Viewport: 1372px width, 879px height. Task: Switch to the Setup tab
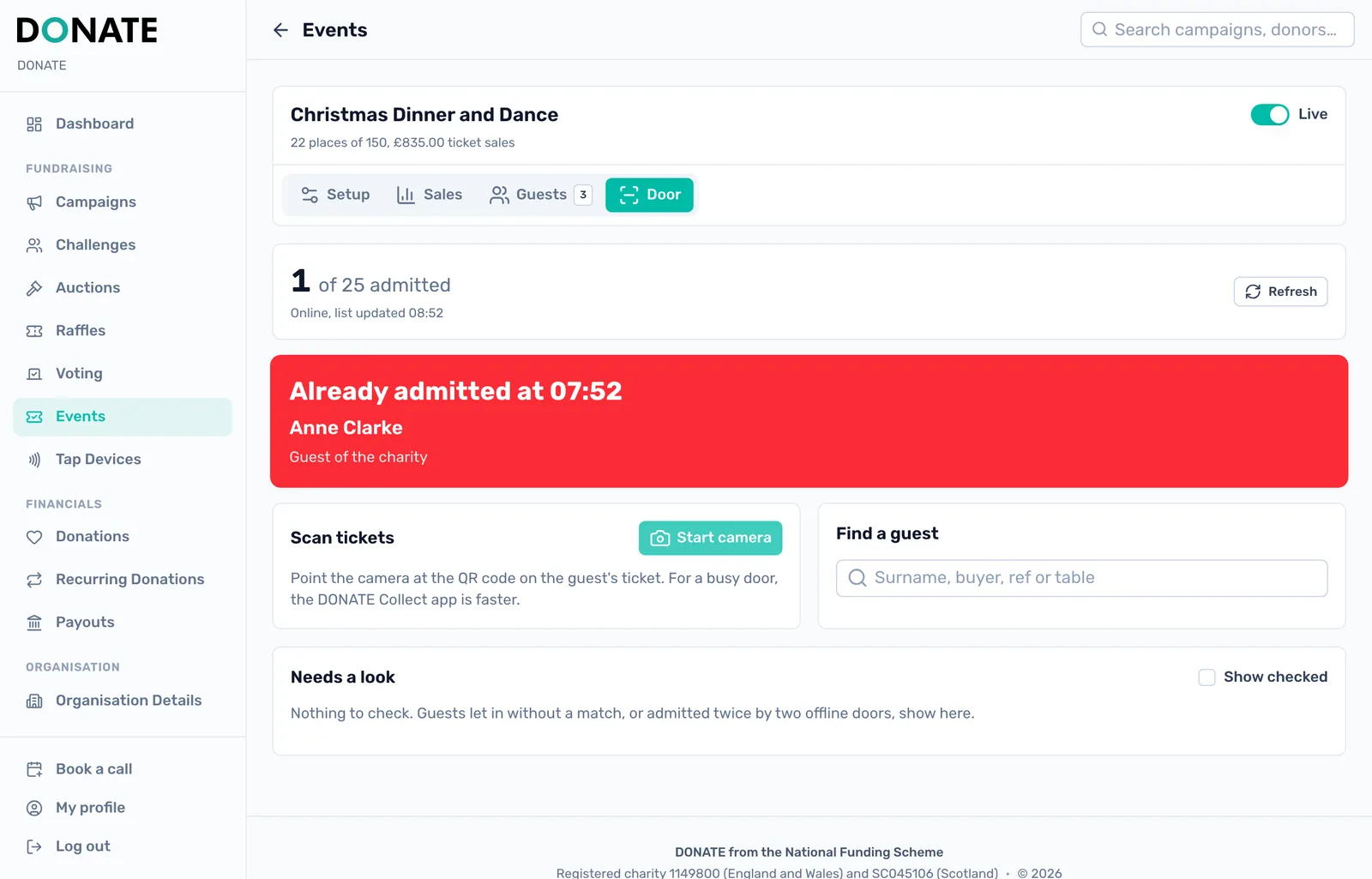coord(335,195)
